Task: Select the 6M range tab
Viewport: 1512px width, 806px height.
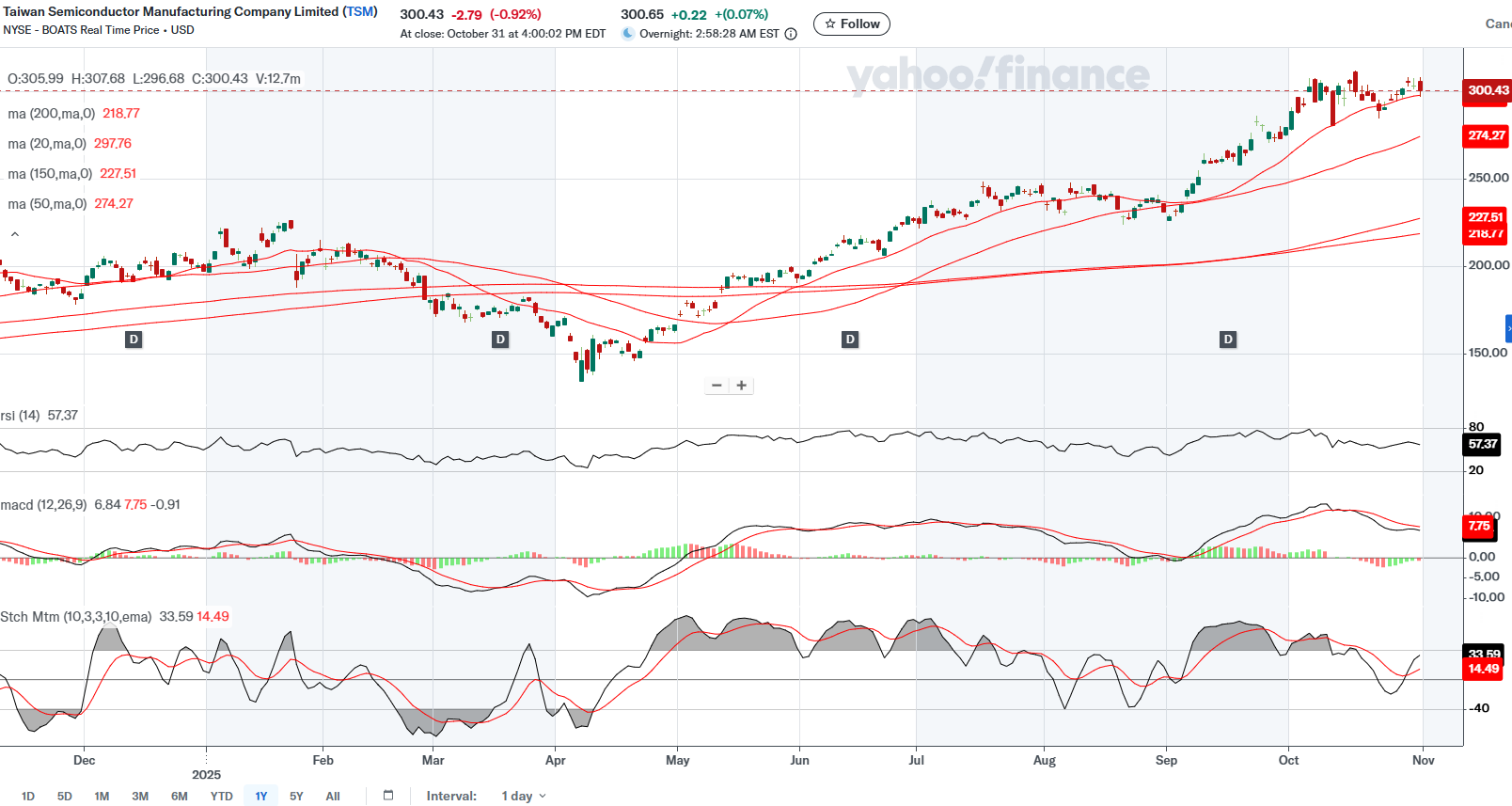Action: click(x=180, y=796)
